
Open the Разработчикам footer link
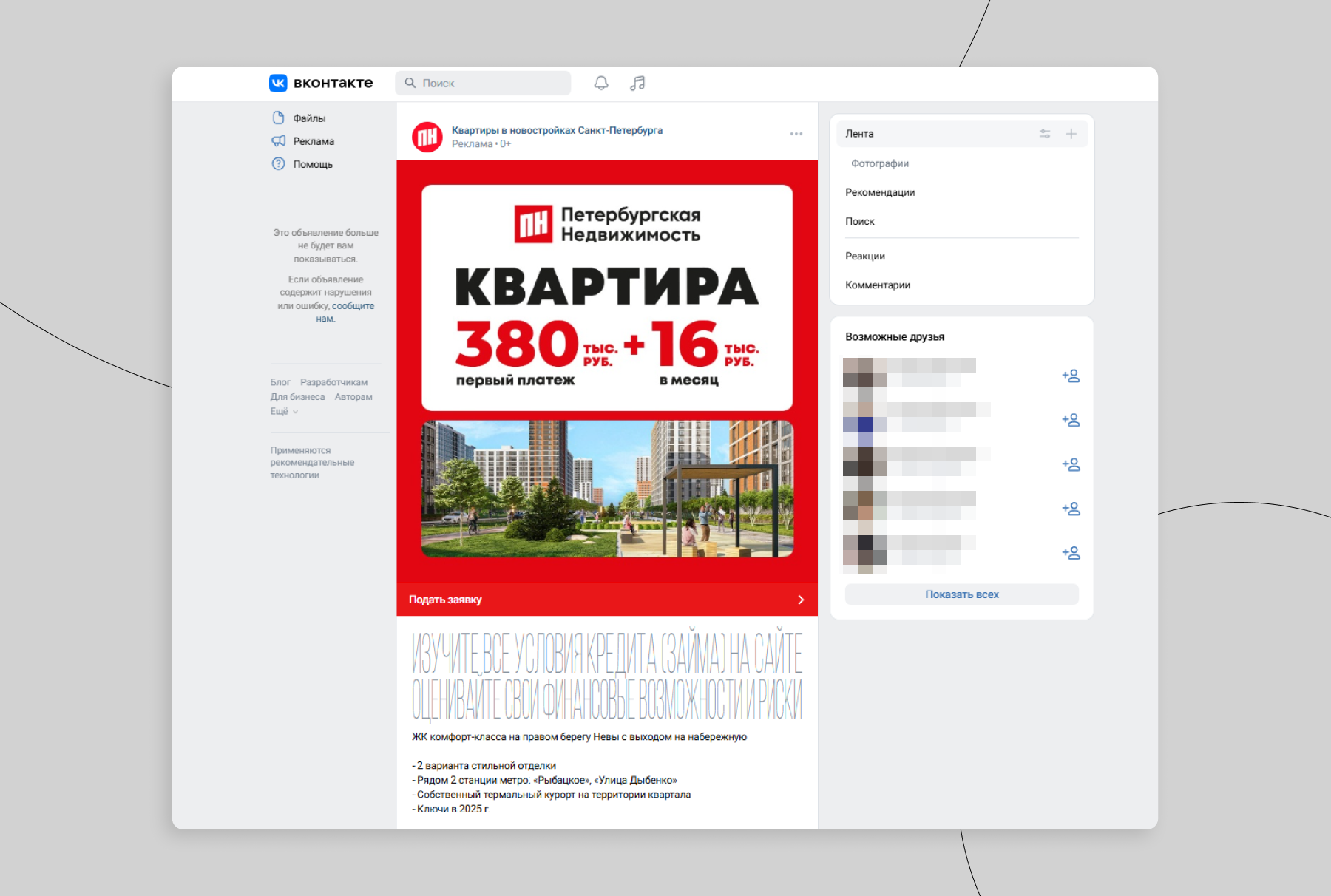click(333, 382)
